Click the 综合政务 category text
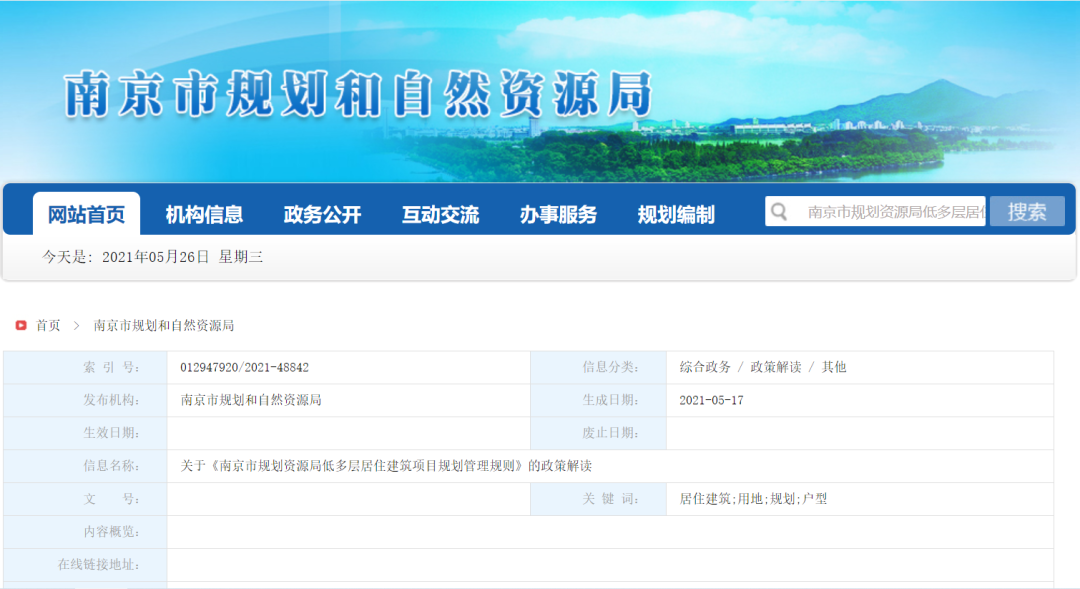Screen dimensions: 1080x589 (705, 367)
